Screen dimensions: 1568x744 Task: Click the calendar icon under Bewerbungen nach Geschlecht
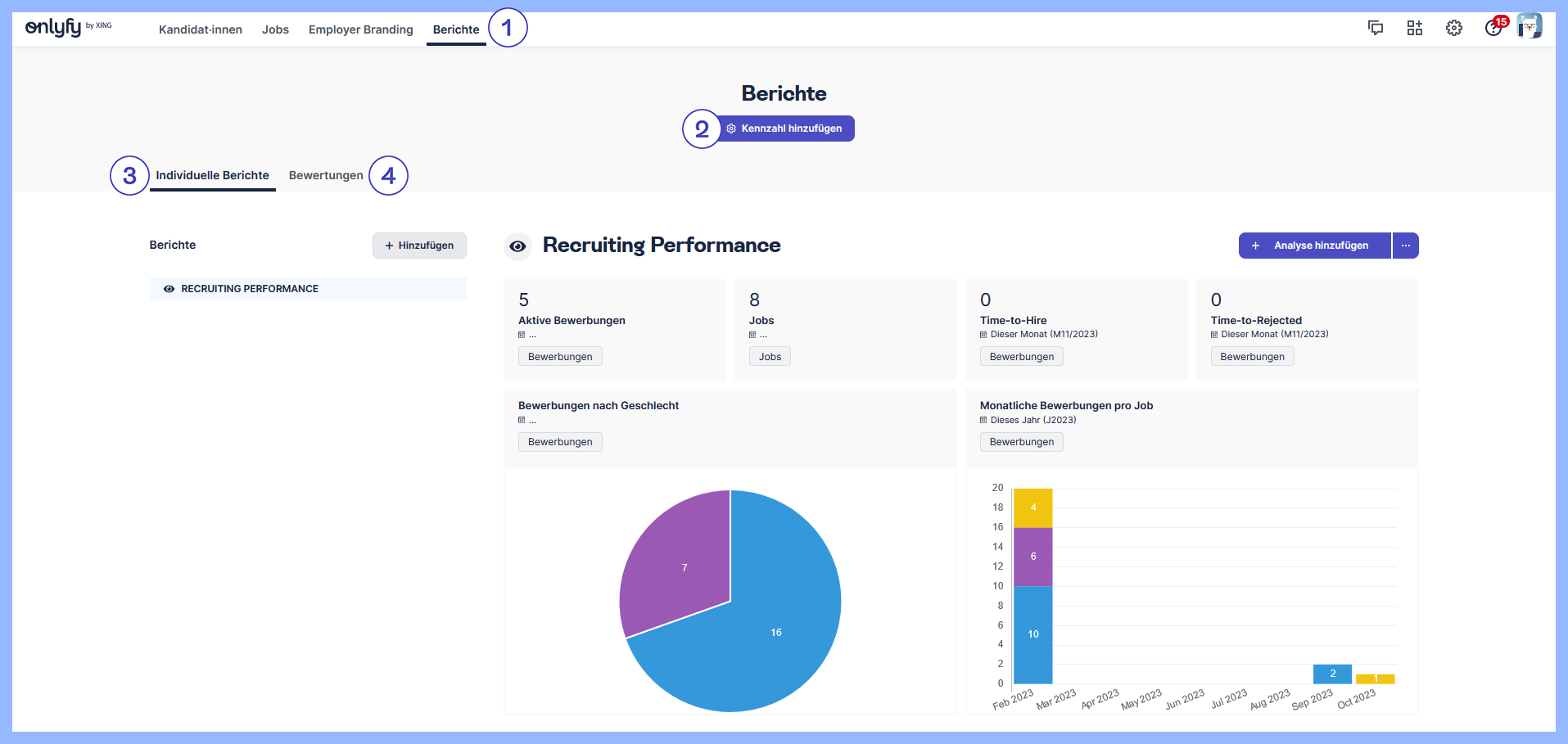(x=521, y=420)
